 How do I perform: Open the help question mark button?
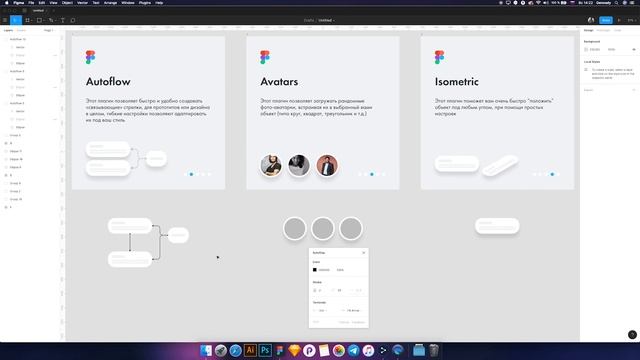pyautogui.click(x=632, y=335)
